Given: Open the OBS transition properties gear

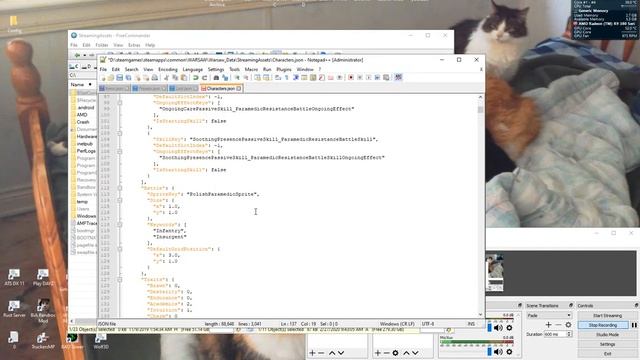Looking at the screenshot, I should coord(568,325).
